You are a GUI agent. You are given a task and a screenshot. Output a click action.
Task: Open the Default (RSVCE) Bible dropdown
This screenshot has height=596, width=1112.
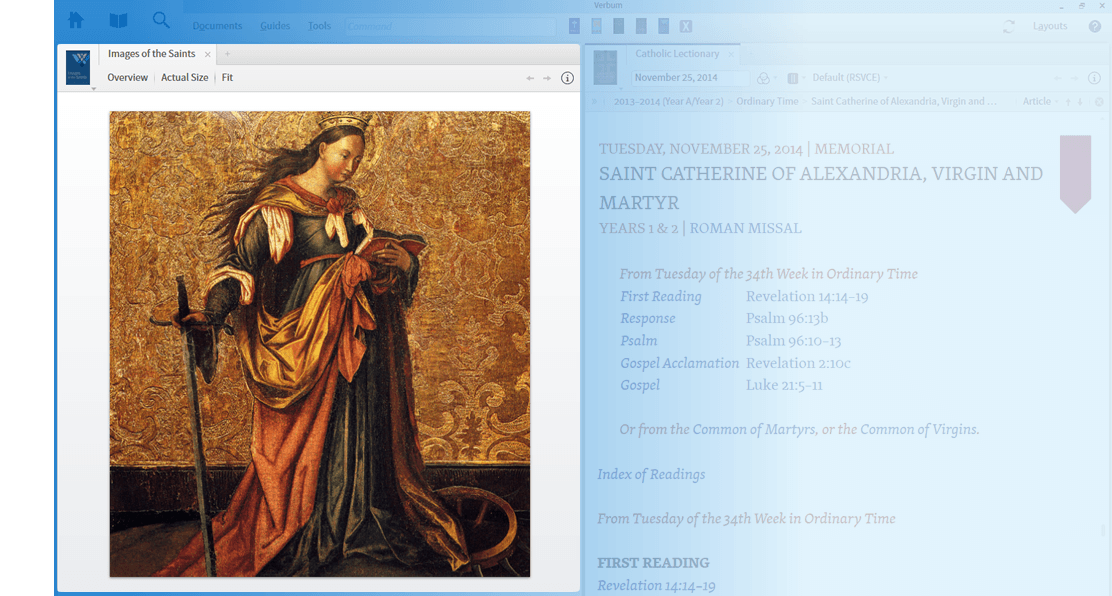tap(850, 77)
